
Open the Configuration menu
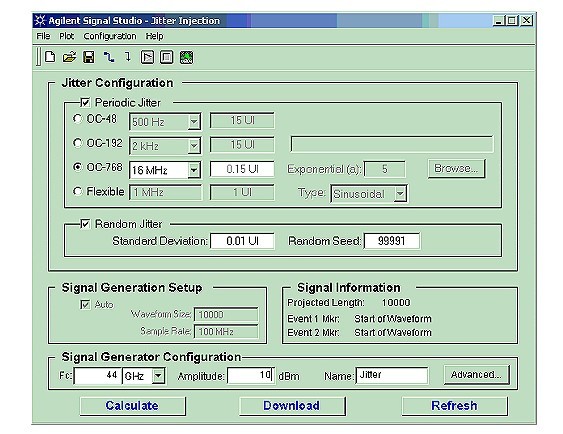coord(110,36)
